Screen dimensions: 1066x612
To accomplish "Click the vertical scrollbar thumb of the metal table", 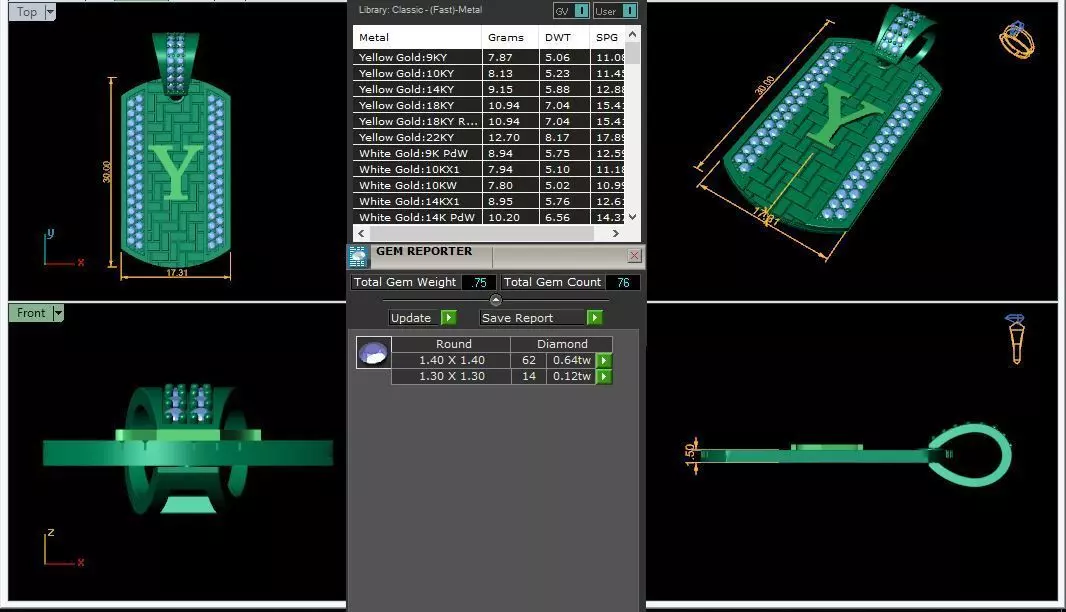I will [x=632, y=52].
